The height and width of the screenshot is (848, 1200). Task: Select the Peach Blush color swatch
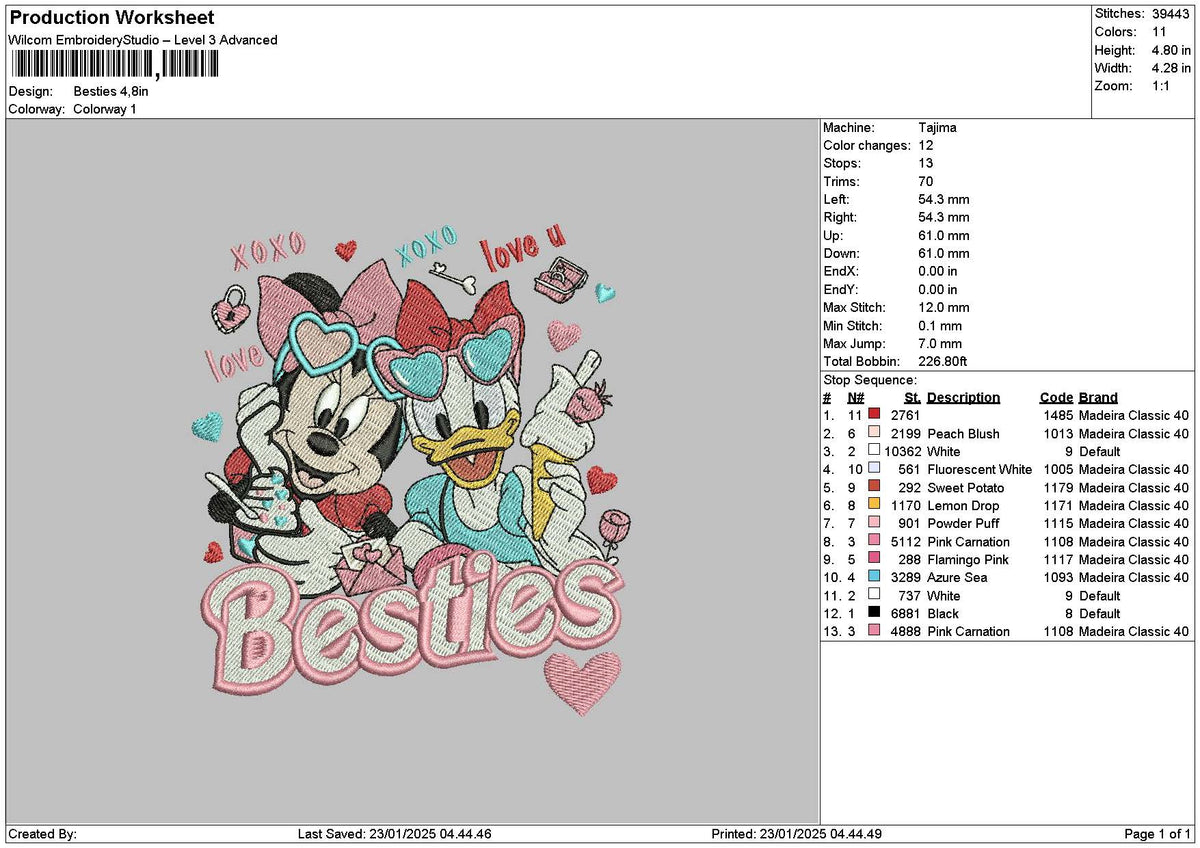coord(873,433)
